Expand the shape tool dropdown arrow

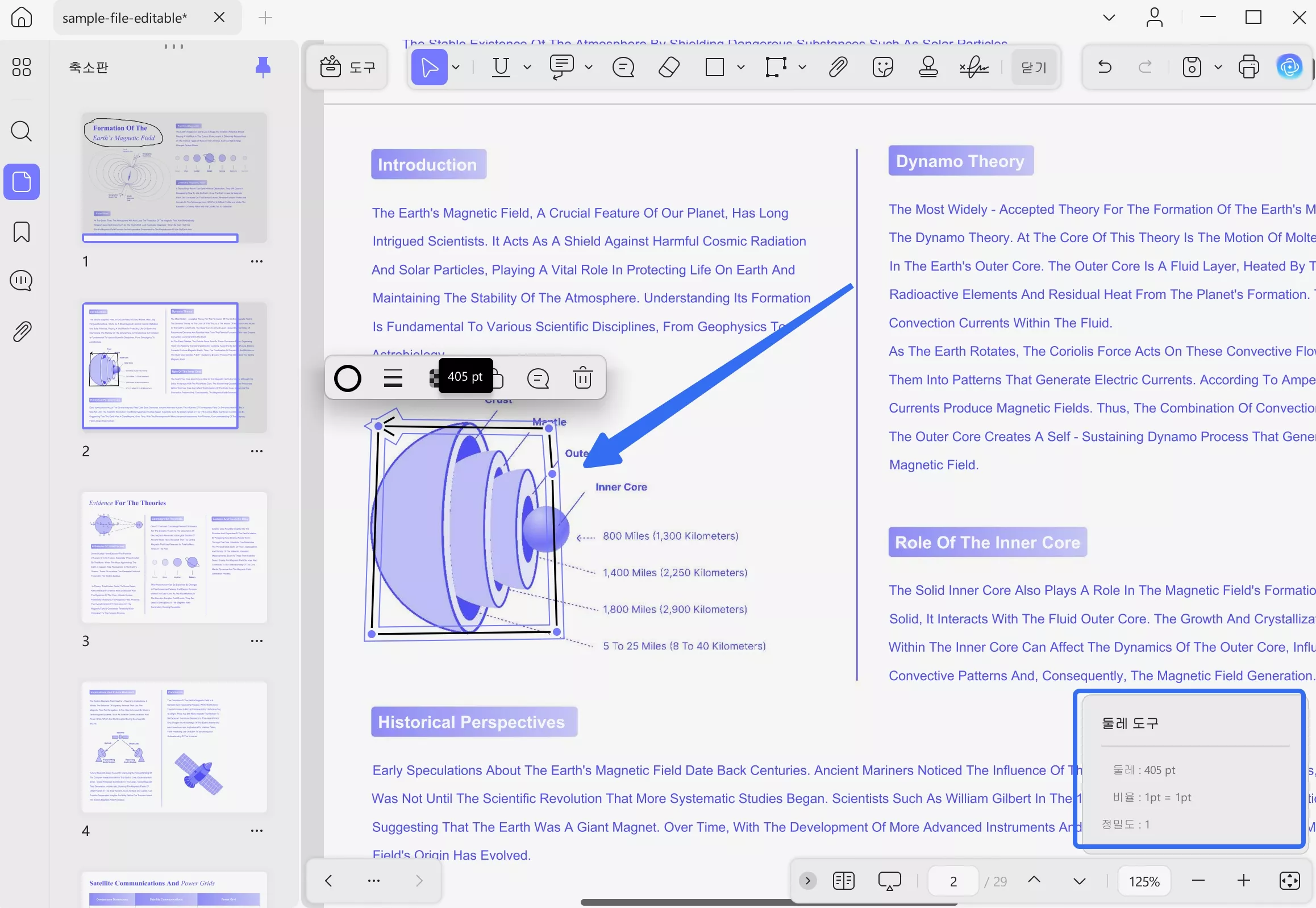(x=741, y=67)
